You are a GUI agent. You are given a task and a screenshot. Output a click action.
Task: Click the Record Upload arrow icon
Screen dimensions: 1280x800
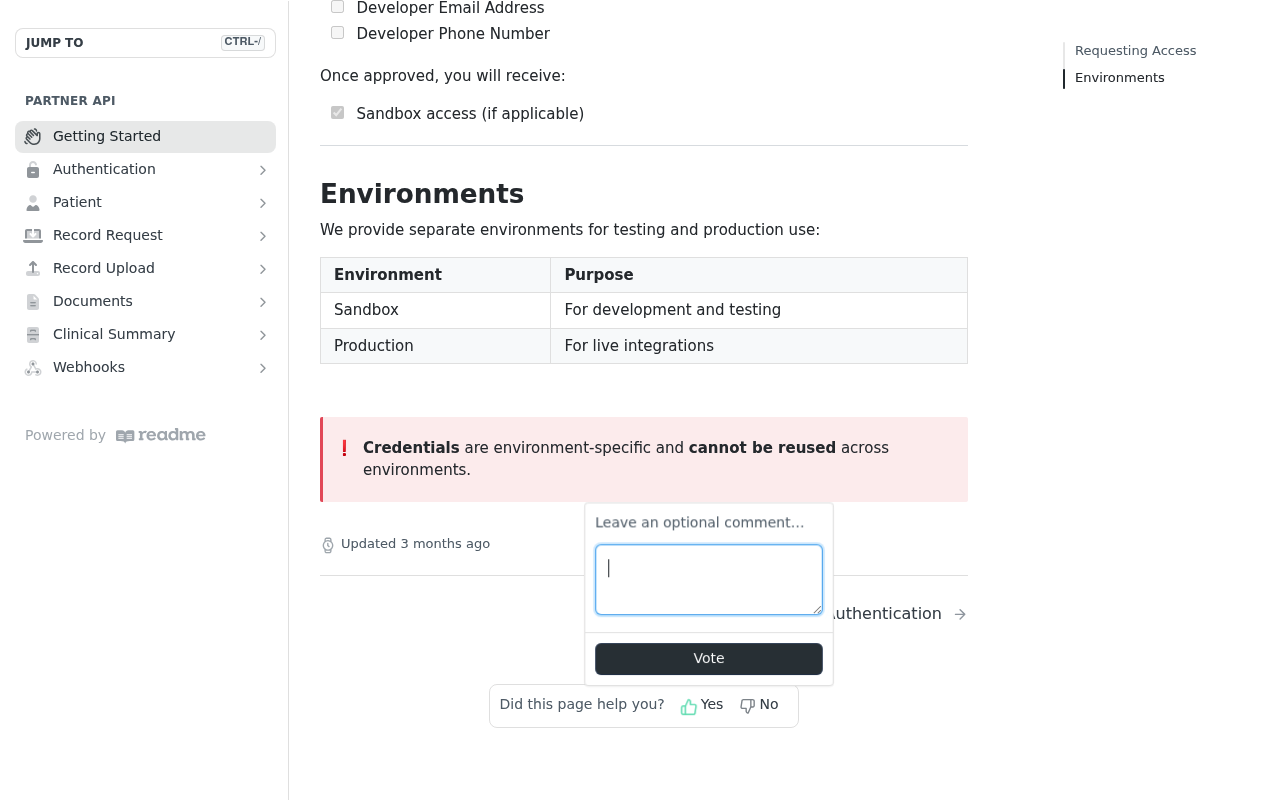33,269
